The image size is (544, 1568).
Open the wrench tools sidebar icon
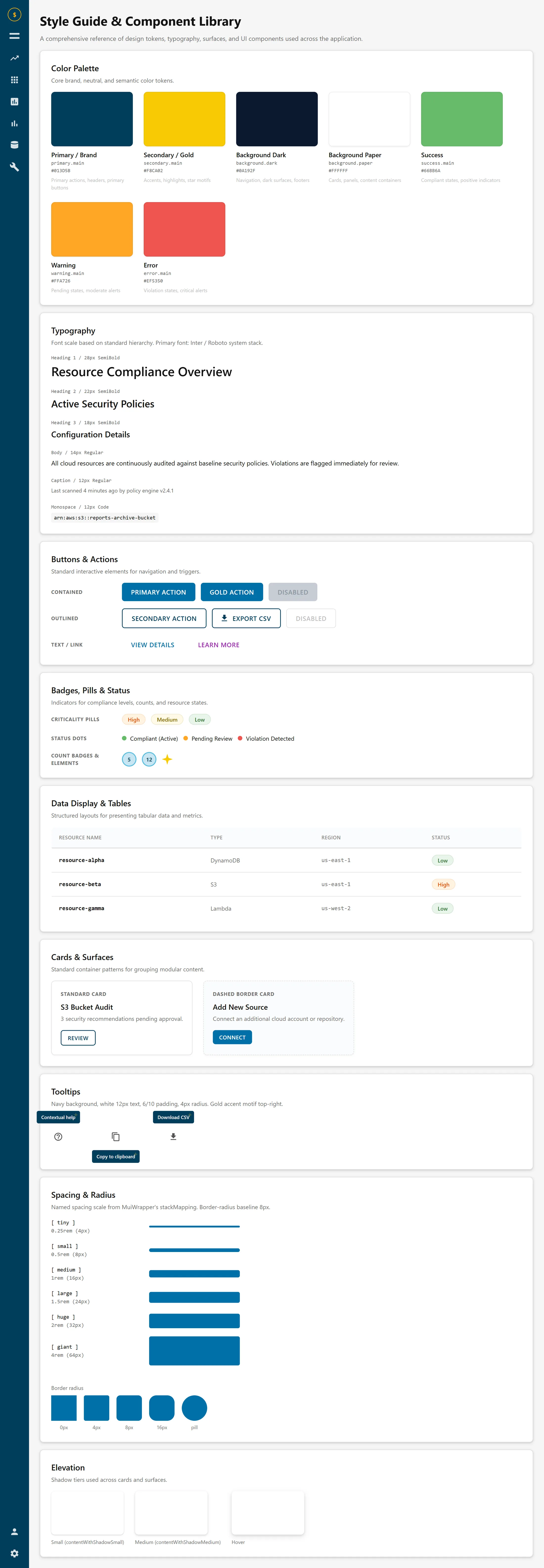pyautogui.click(x=14, y=167)
